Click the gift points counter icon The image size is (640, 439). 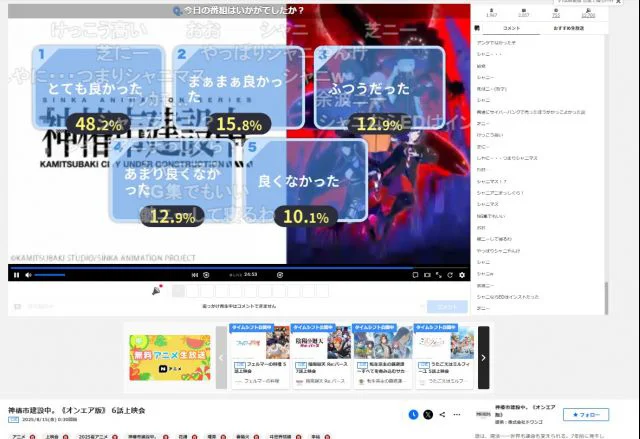[588, 13]
